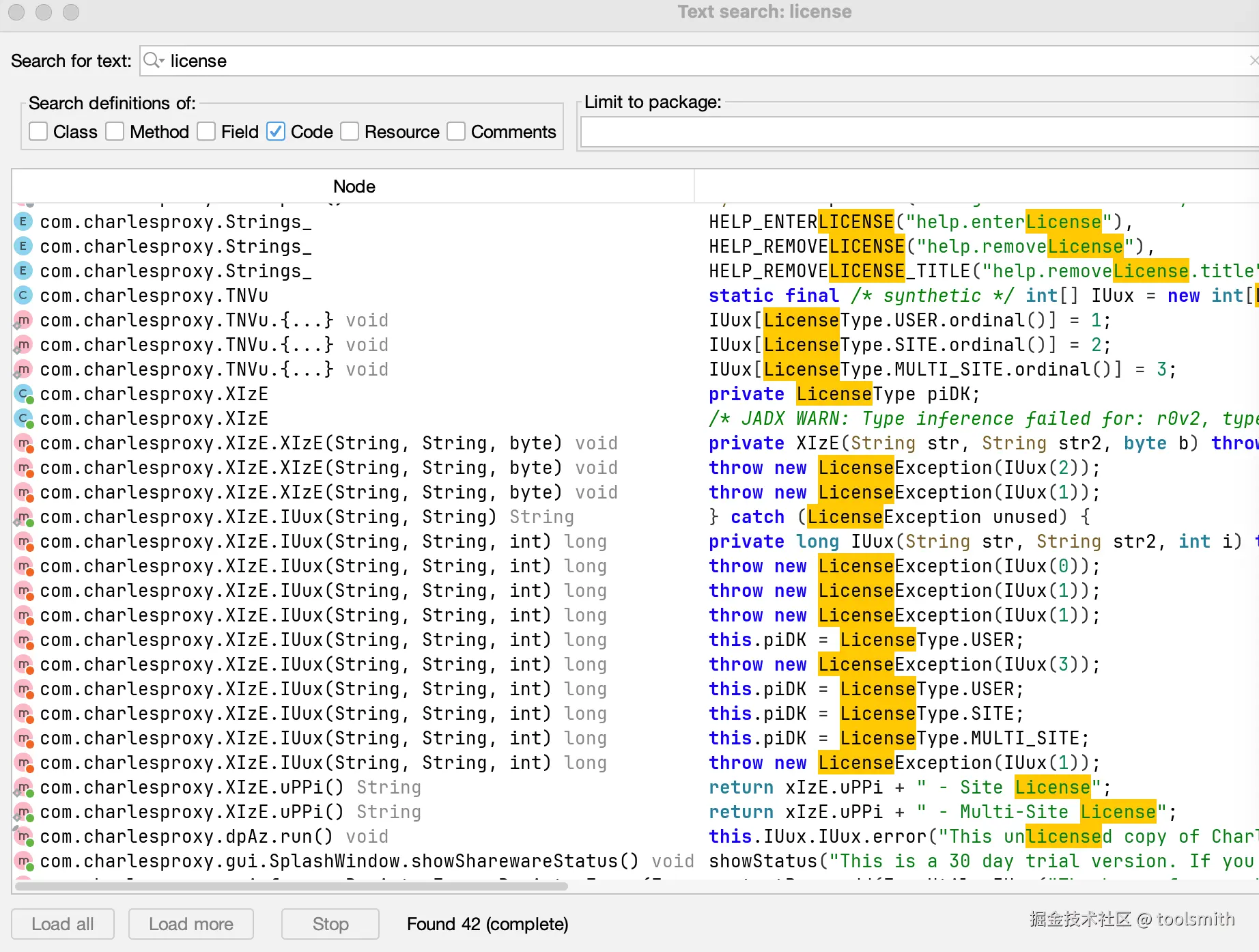Select code '} catch (LicenseException unused) {'

click(900, 517)
